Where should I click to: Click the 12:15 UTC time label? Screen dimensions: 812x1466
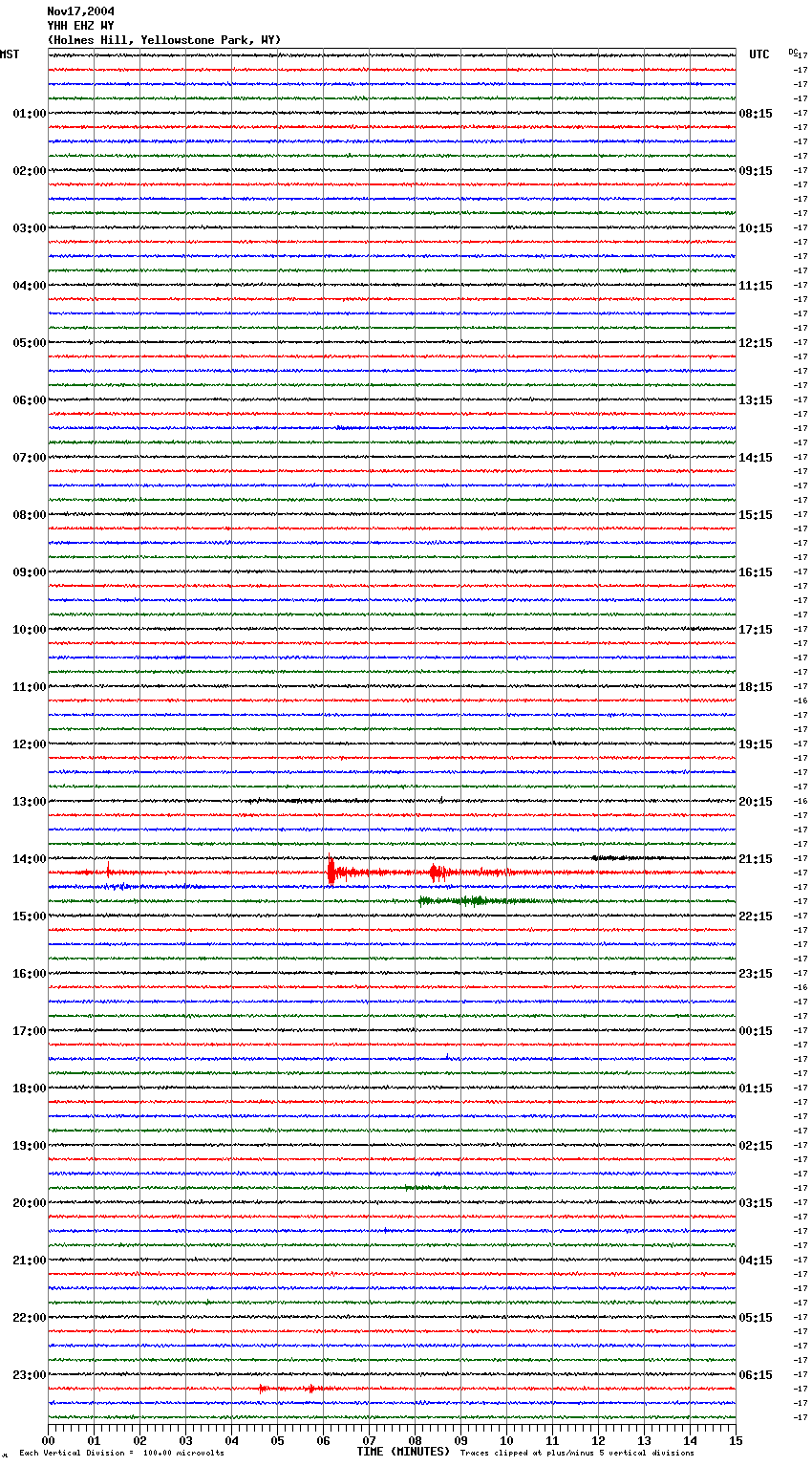756,343
